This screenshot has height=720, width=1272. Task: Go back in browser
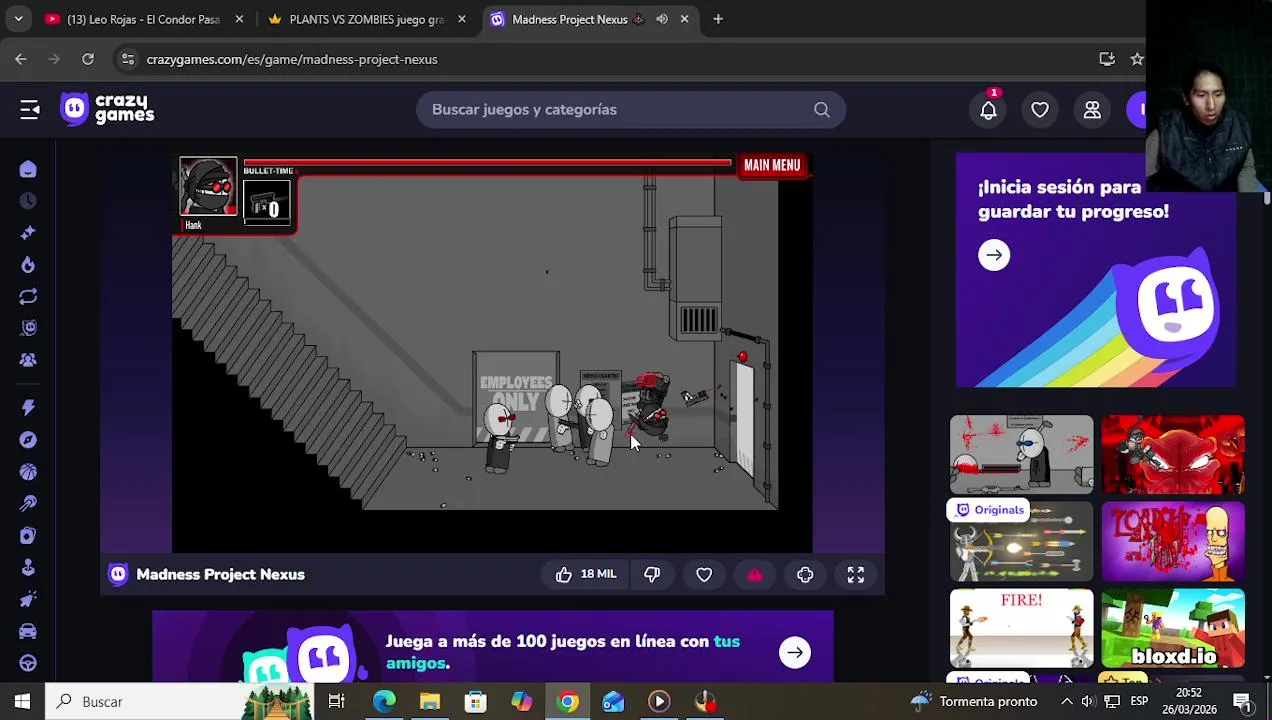tap(21, 59)
